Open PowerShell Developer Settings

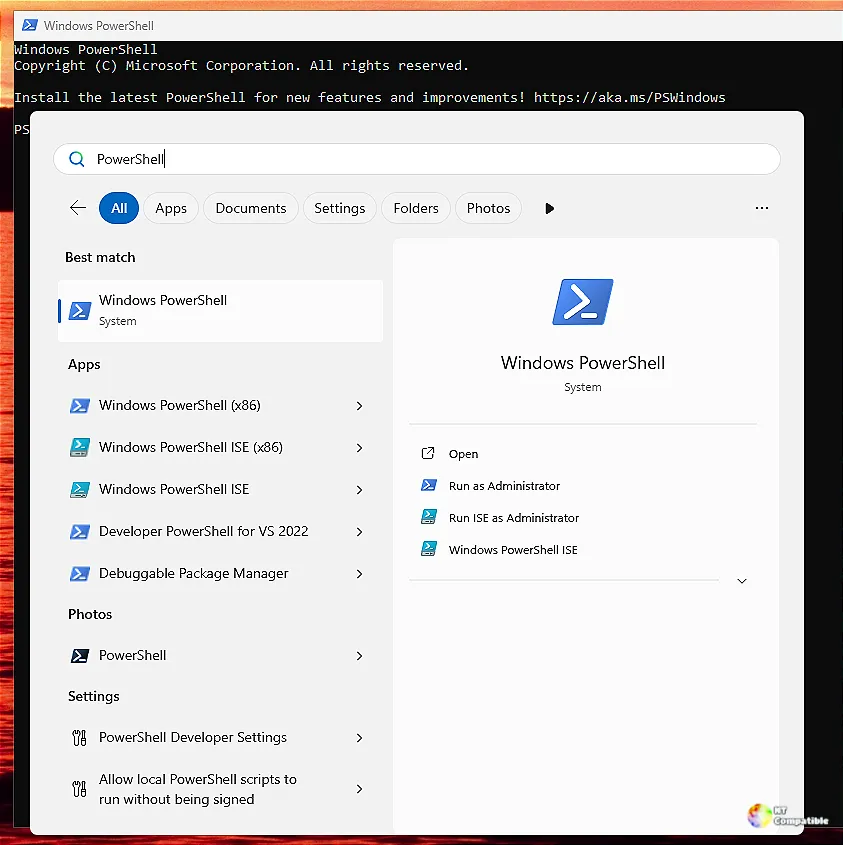220,738
